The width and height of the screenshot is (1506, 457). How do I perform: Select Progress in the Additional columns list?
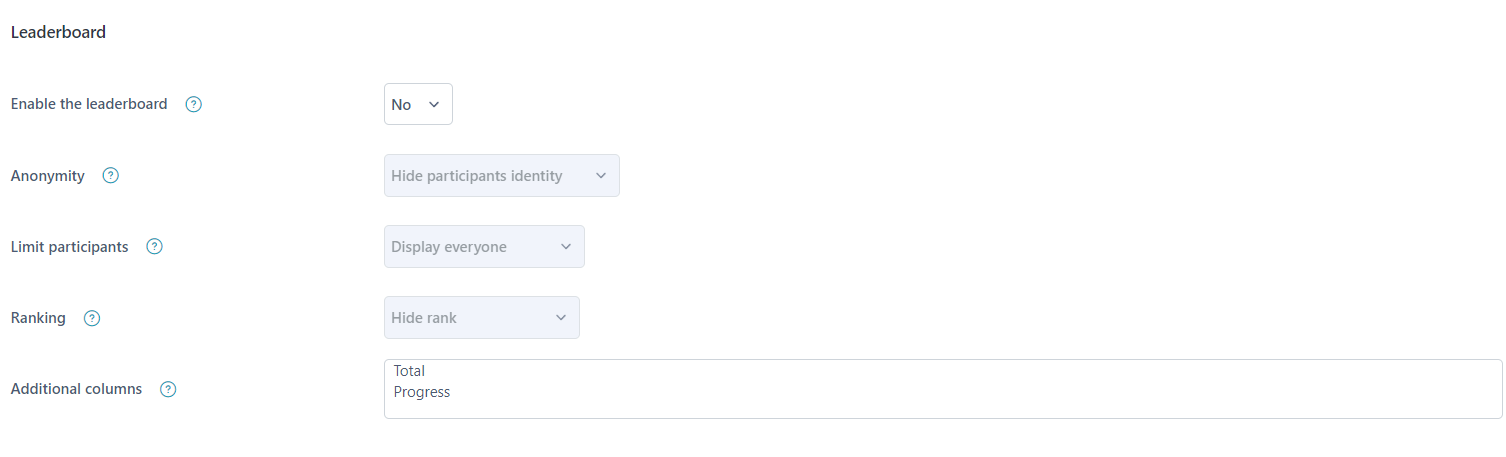422,392
